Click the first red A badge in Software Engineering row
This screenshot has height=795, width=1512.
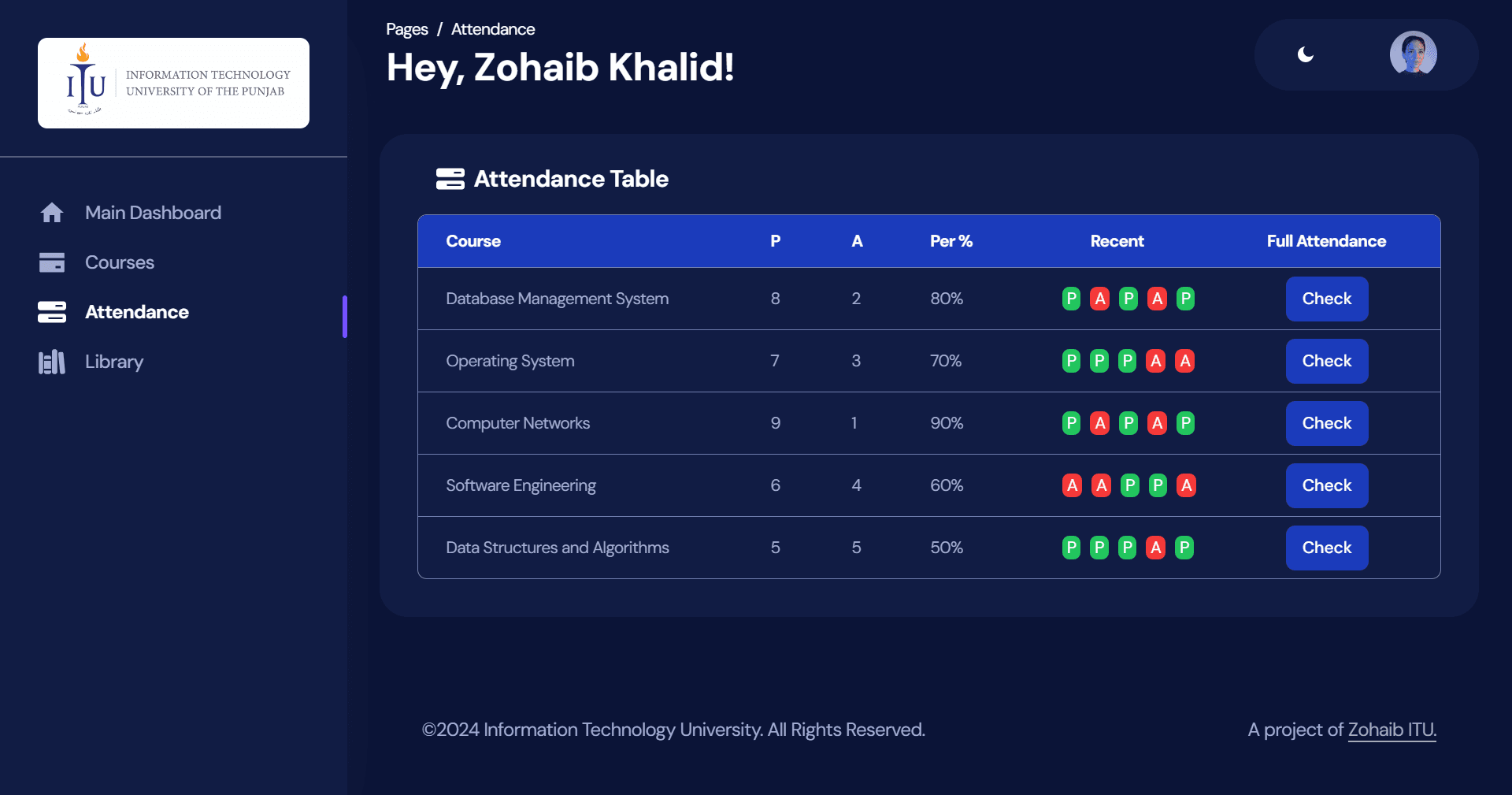pos(1072,485)
